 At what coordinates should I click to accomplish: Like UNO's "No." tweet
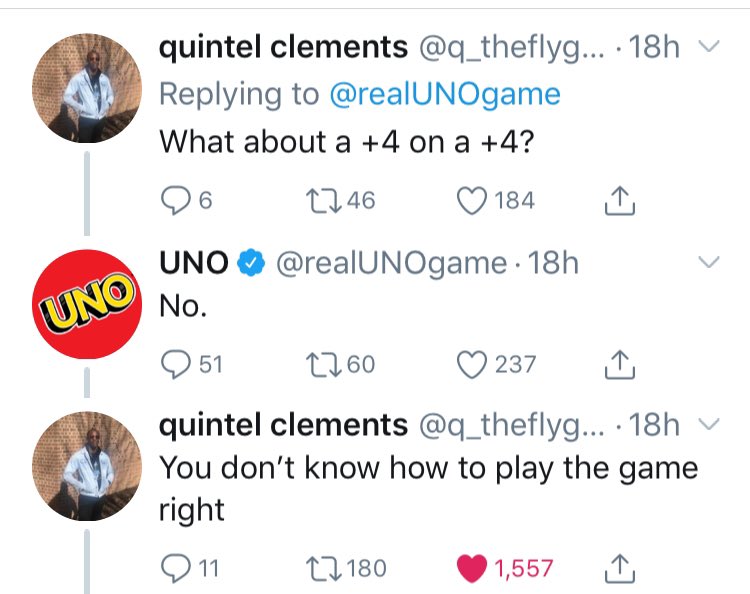471,365
